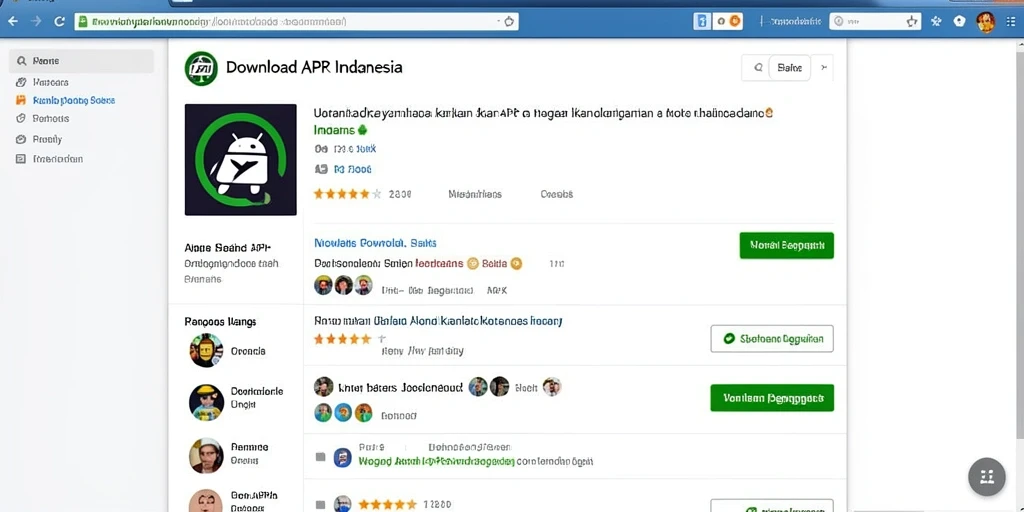Click the star rating under the review title

[x=342, y=339]
